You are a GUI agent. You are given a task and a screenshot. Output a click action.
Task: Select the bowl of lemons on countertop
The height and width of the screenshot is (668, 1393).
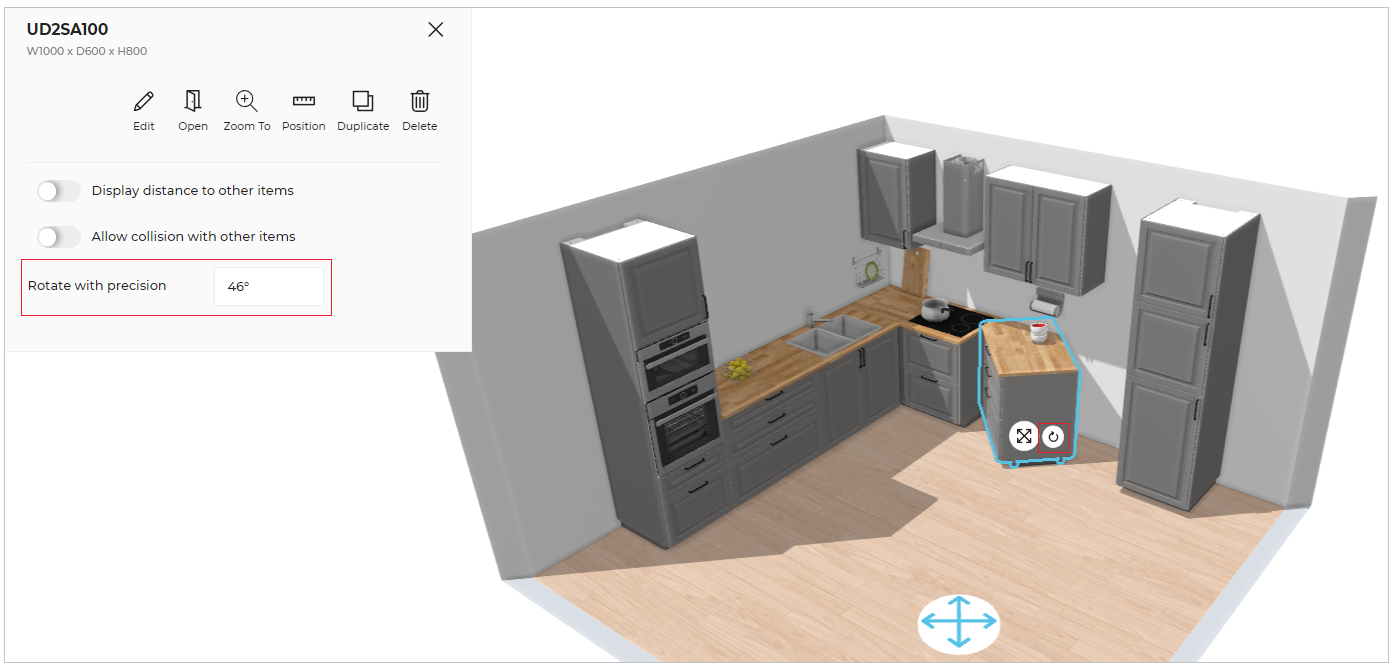(x=739, y=369)
